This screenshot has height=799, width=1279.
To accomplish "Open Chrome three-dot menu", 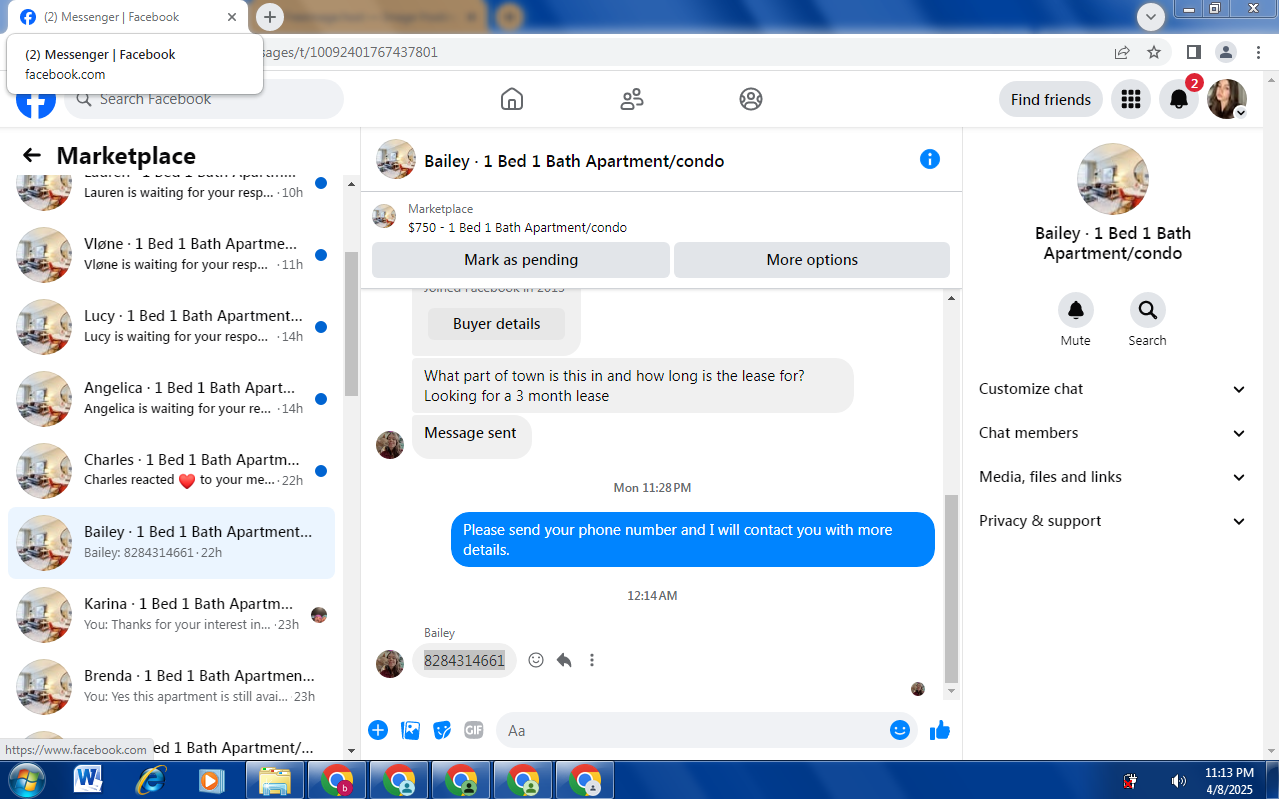I will (1258, 52).
